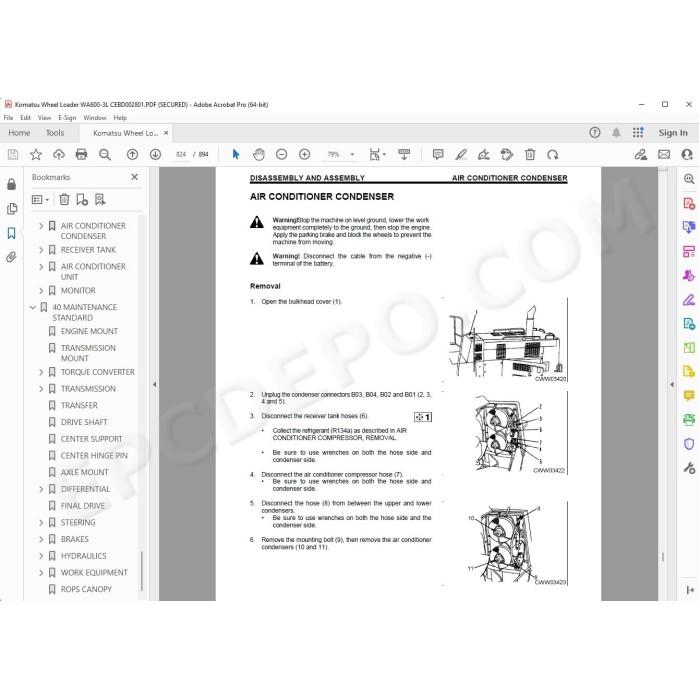This screenshot has width=700, height=700.
Task: Open the apps grid icon
Action: click(638, 133)
